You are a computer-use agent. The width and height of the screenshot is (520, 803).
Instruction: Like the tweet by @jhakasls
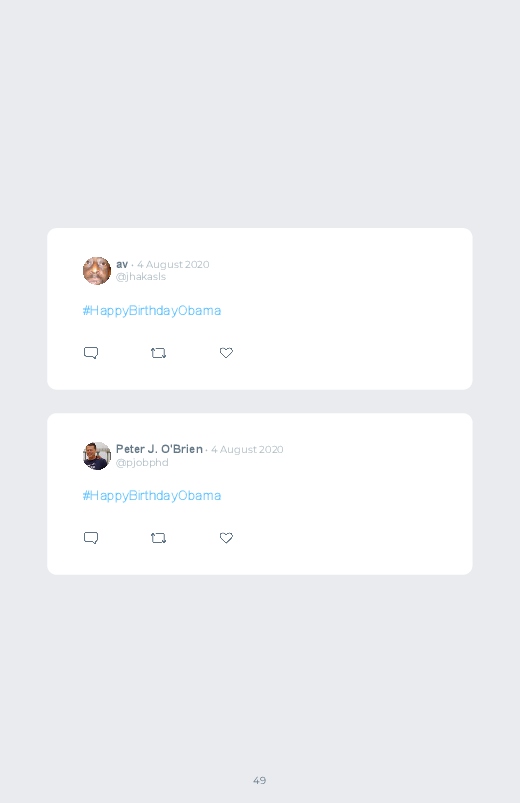[226, 353]
